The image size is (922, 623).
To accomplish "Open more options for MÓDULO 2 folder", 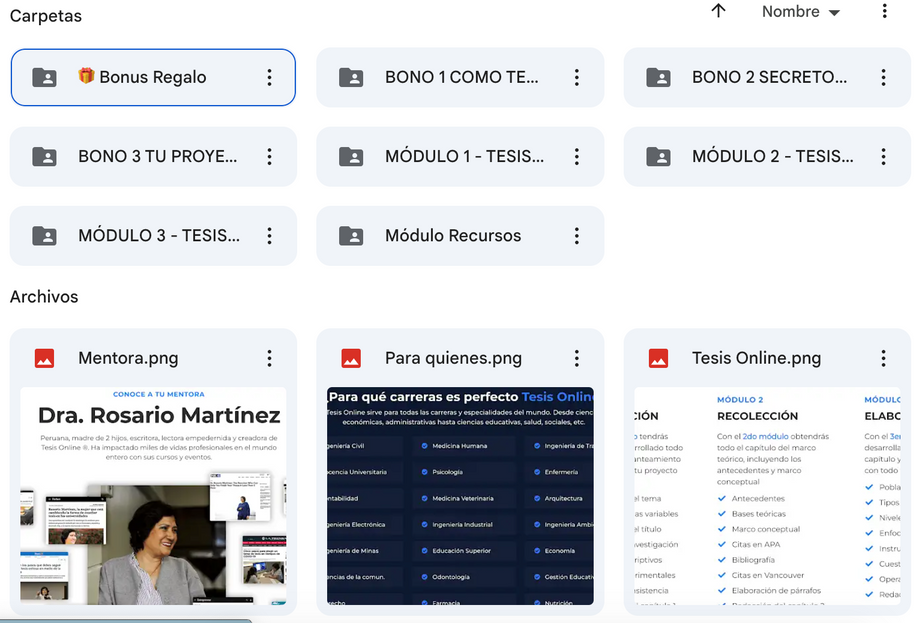I will coord(883,156).
